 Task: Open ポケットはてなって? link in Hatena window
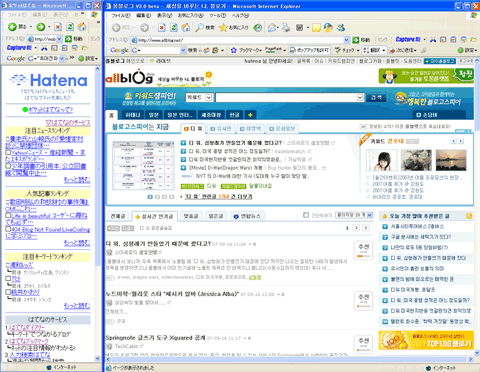[50, 110]
